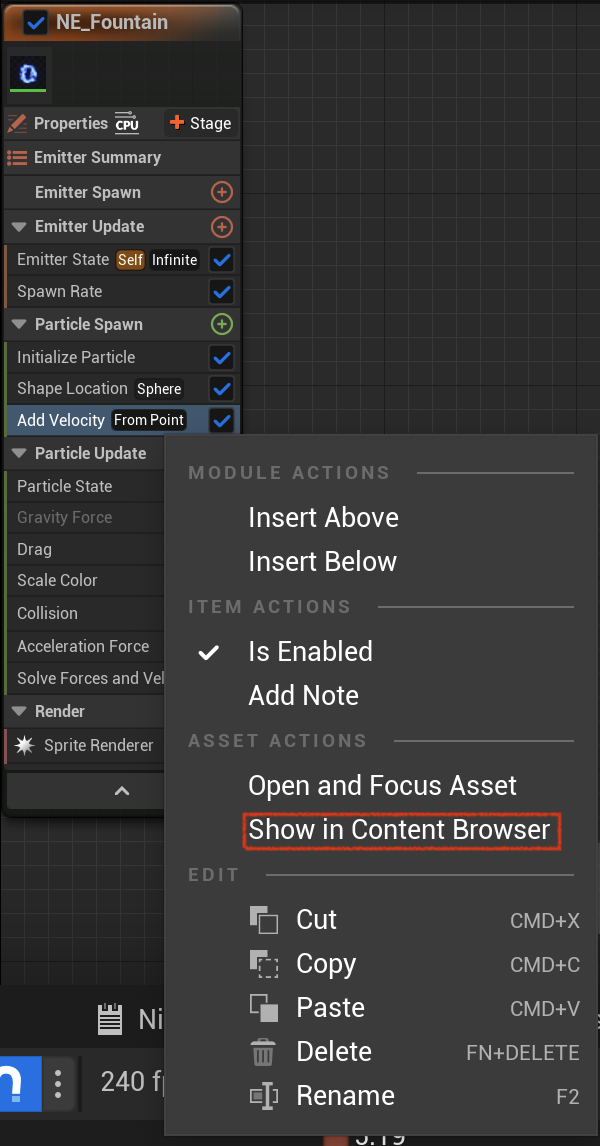The image size is (600, 1146).
Task: Disable the Spawn Rate module checkbox
Action: [x=221, y=292]
